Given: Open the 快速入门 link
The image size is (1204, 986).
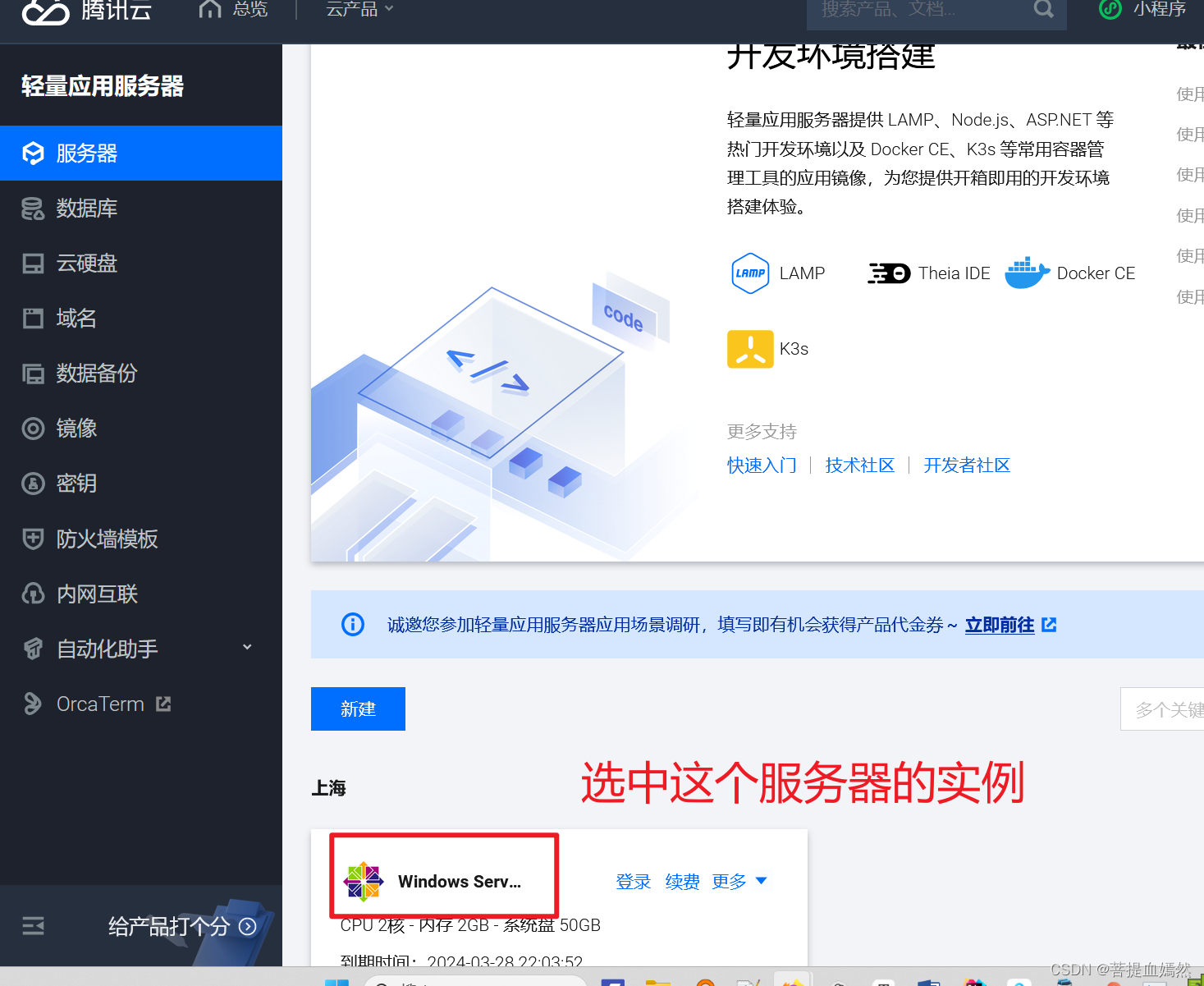Looking at the screenshot, I should 762,465.
